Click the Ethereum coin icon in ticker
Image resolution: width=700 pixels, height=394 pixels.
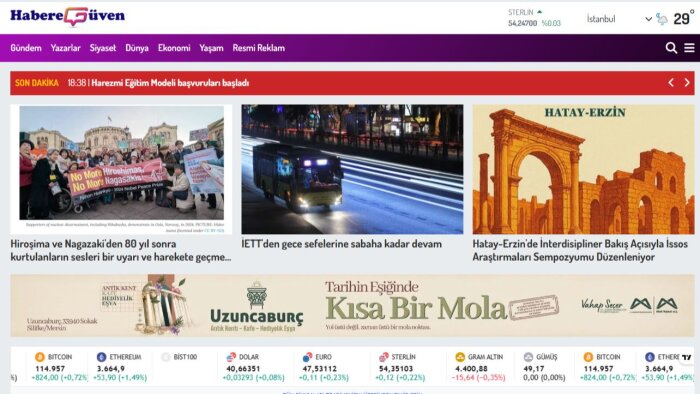point(101,357)
